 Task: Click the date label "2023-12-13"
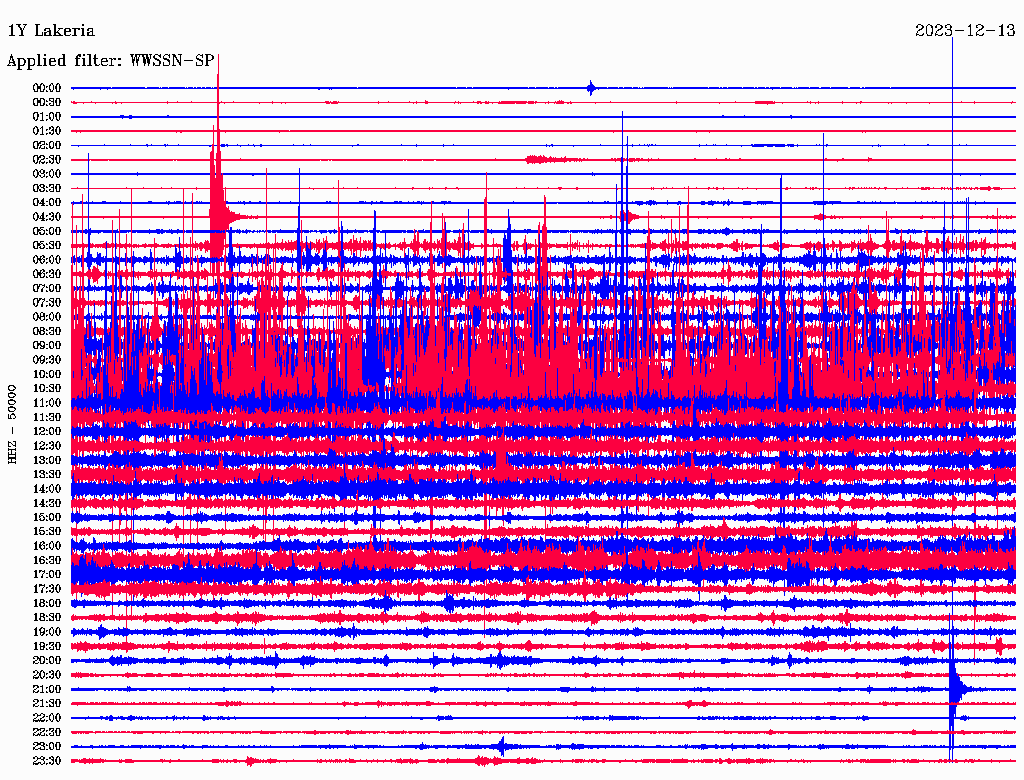pos(965,31)
